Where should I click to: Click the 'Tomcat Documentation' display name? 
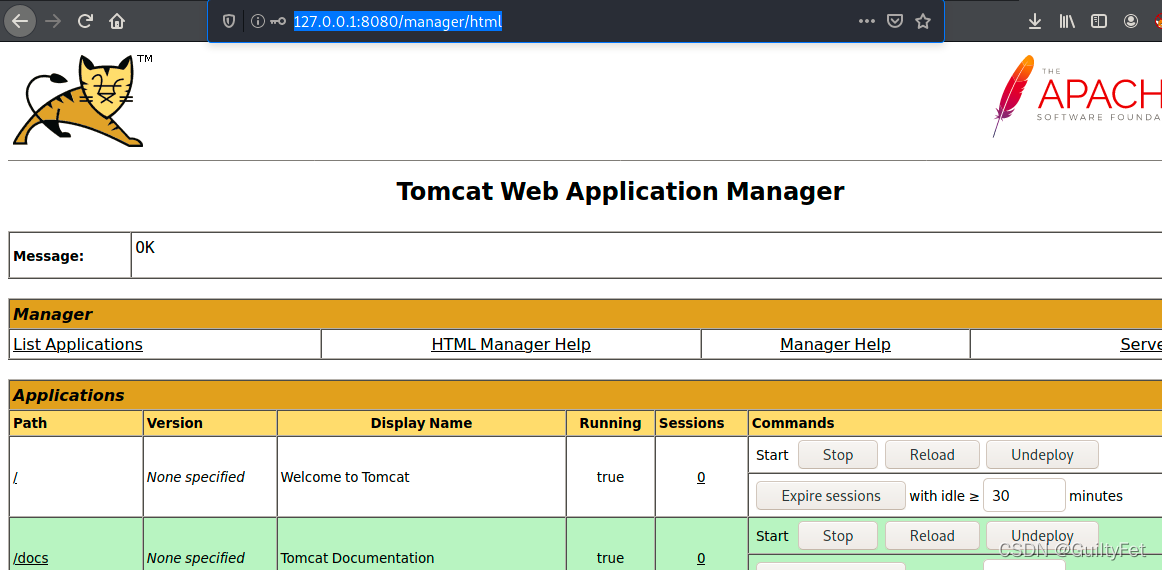pyautogui.click(x=357, y=558)
